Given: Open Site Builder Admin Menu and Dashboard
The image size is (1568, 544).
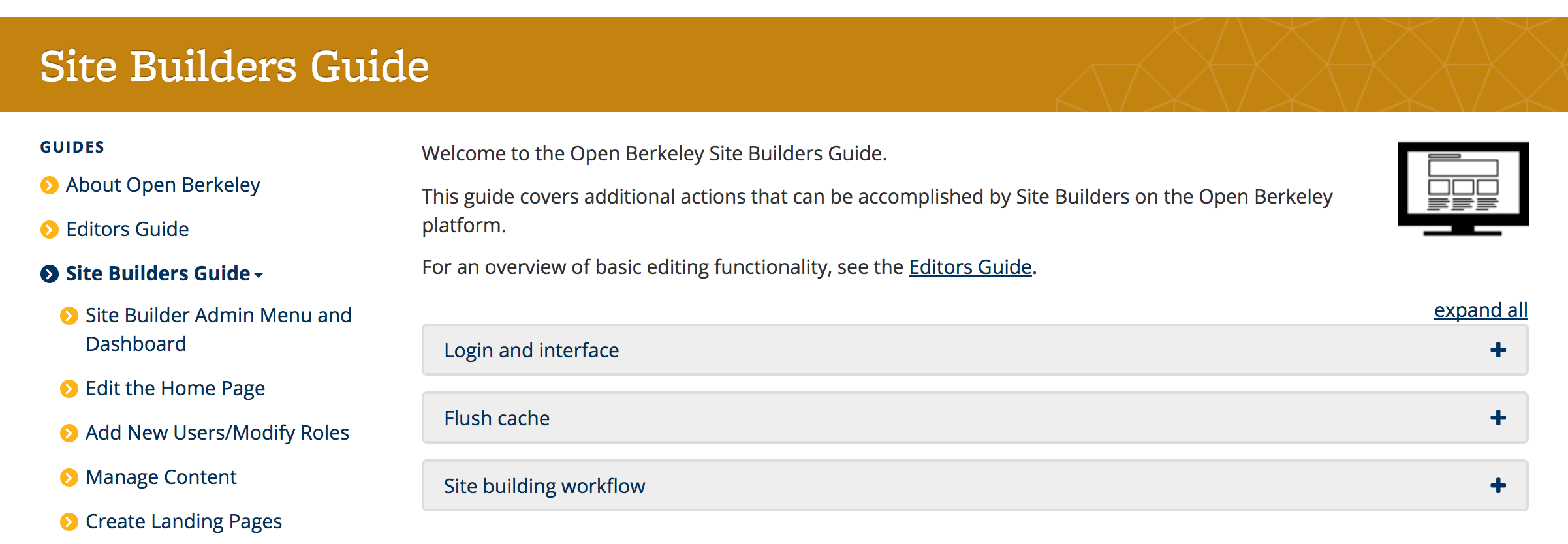Looking at the screenshot, I should click(x=219, y=329).
